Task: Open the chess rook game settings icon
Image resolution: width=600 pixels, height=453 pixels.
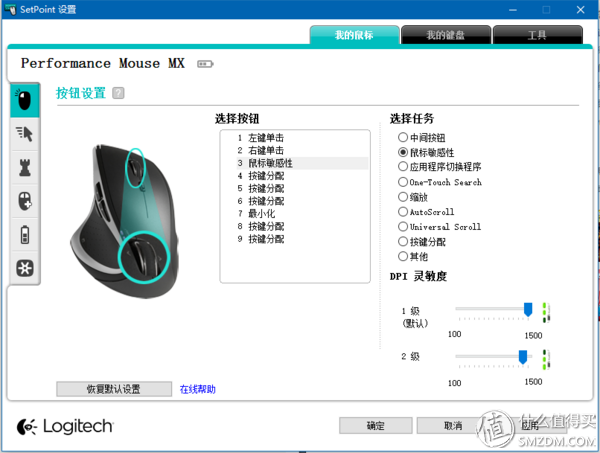Action: pos(24,168)
